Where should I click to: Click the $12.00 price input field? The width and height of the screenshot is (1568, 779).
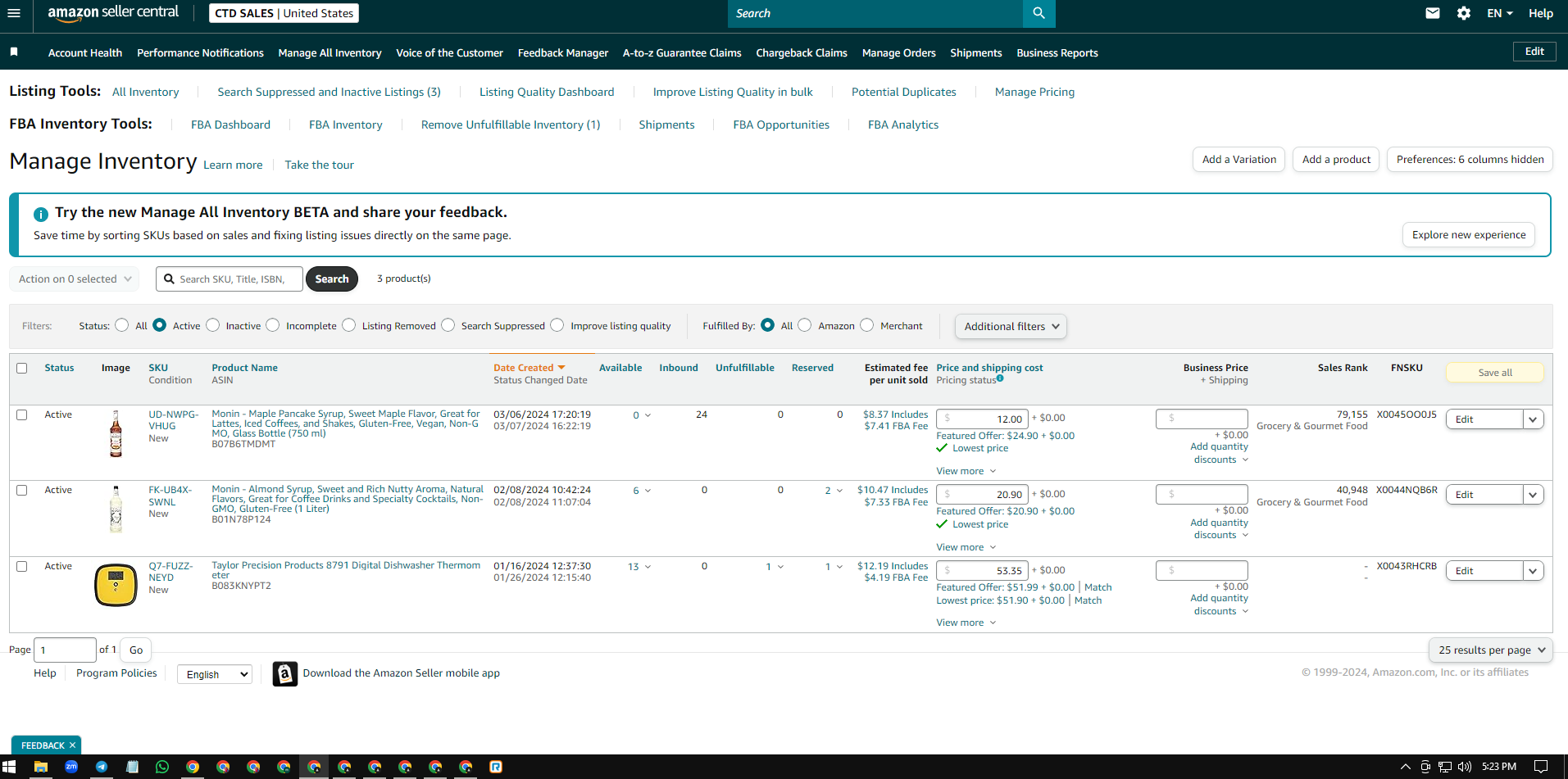pyautogui.click(x=982, y=419)
